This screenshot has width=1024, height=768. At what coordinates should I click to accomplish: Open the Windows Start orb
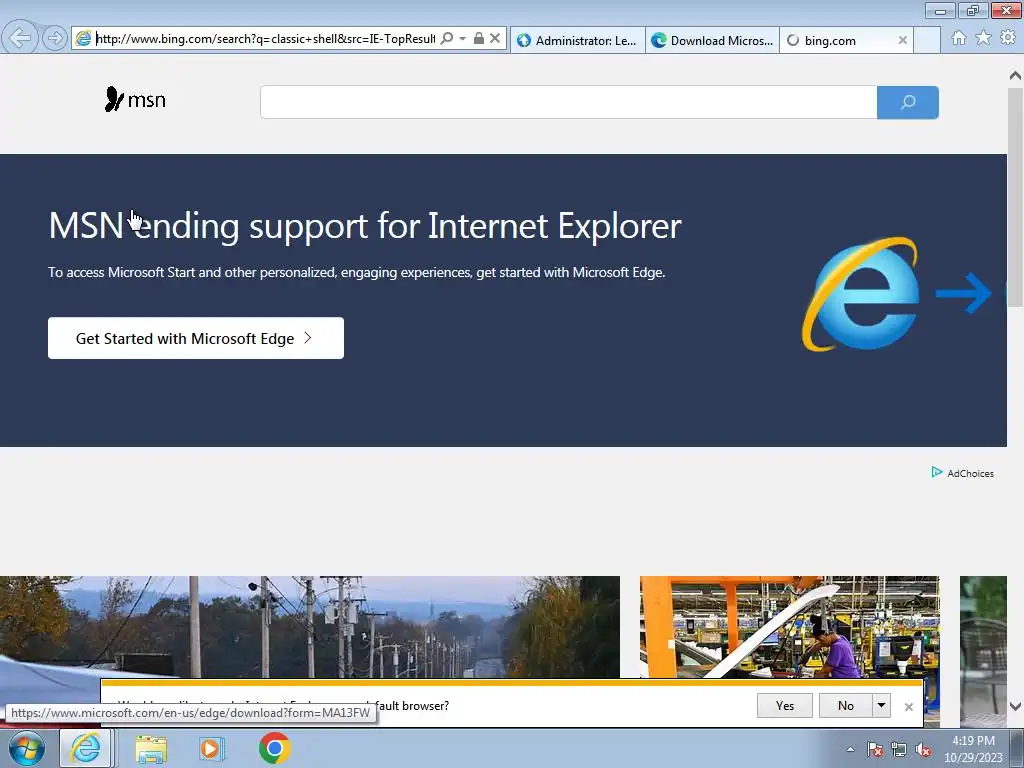coord(27,748)
